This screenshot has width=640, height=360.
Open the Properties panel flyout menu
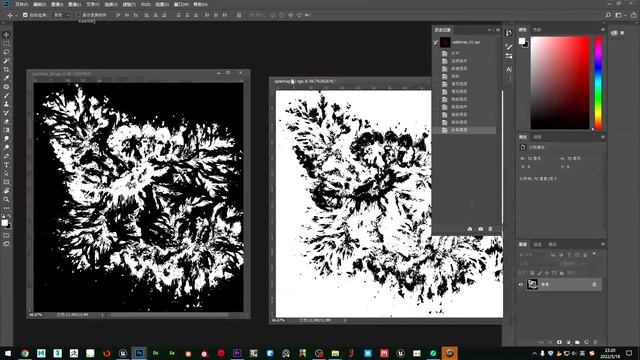(603, 137)
